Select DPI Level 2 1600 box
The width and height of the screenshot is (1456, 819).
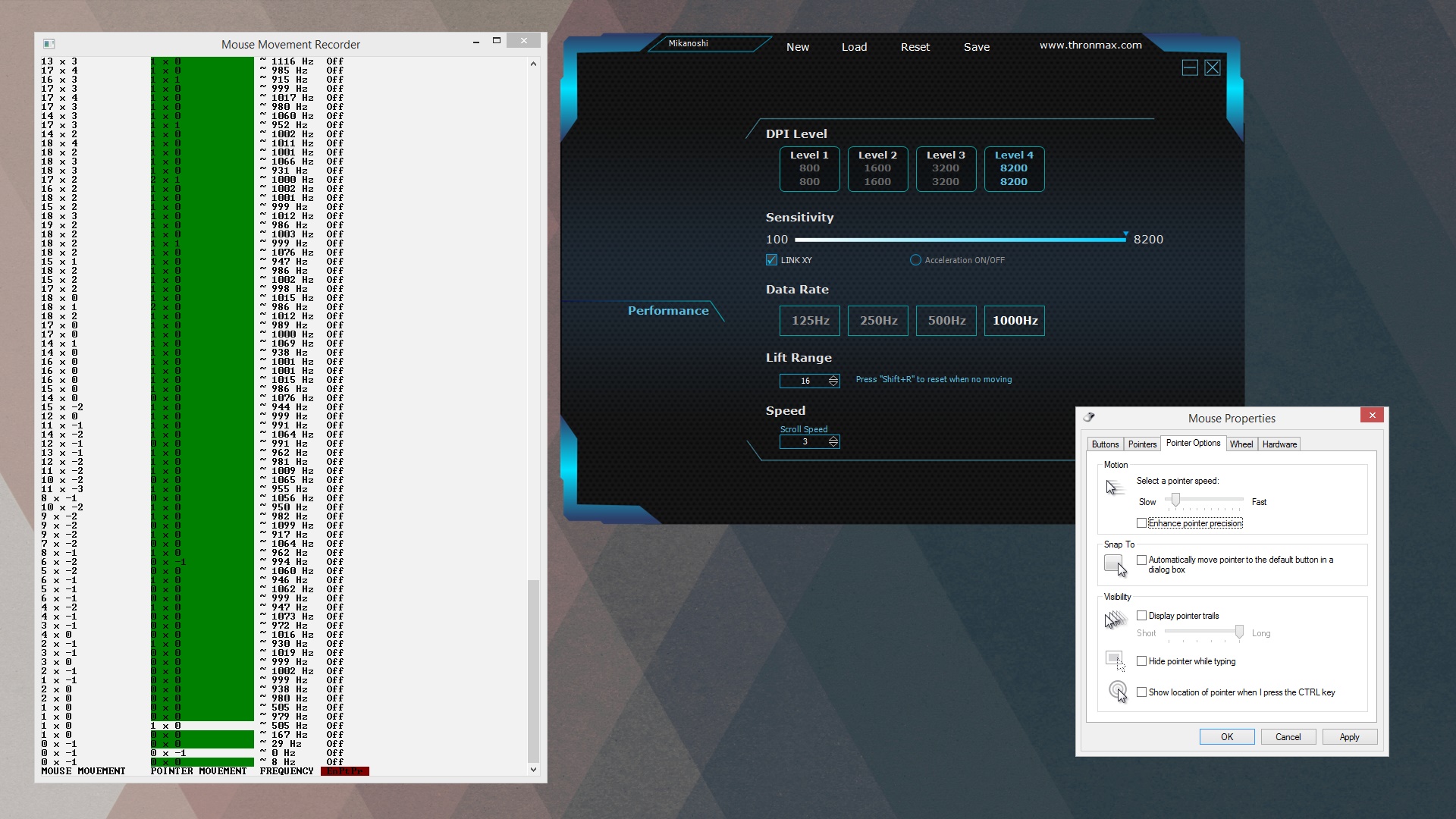click(x=877, y=168)
